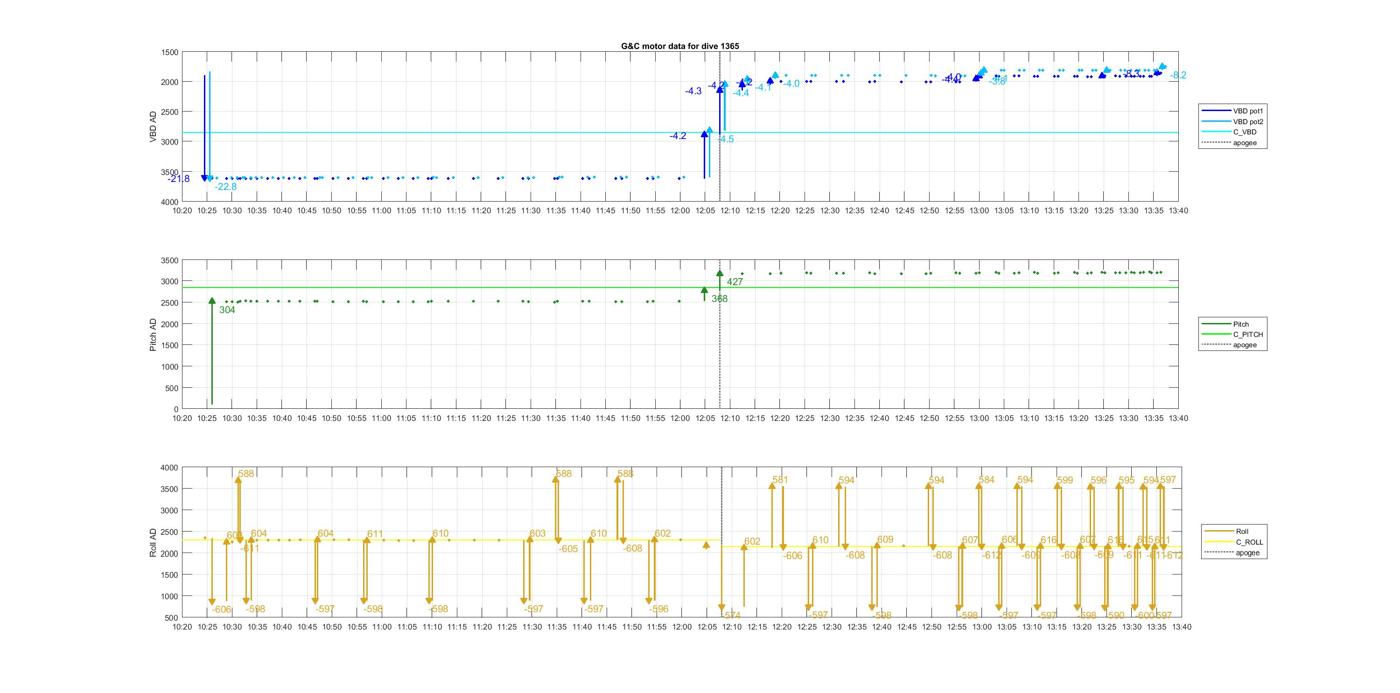Click the '599' roll data label
Image resolution: width=1400 pixels, height=693 pixels.
pyautogui.click(x=1065, y=480)
